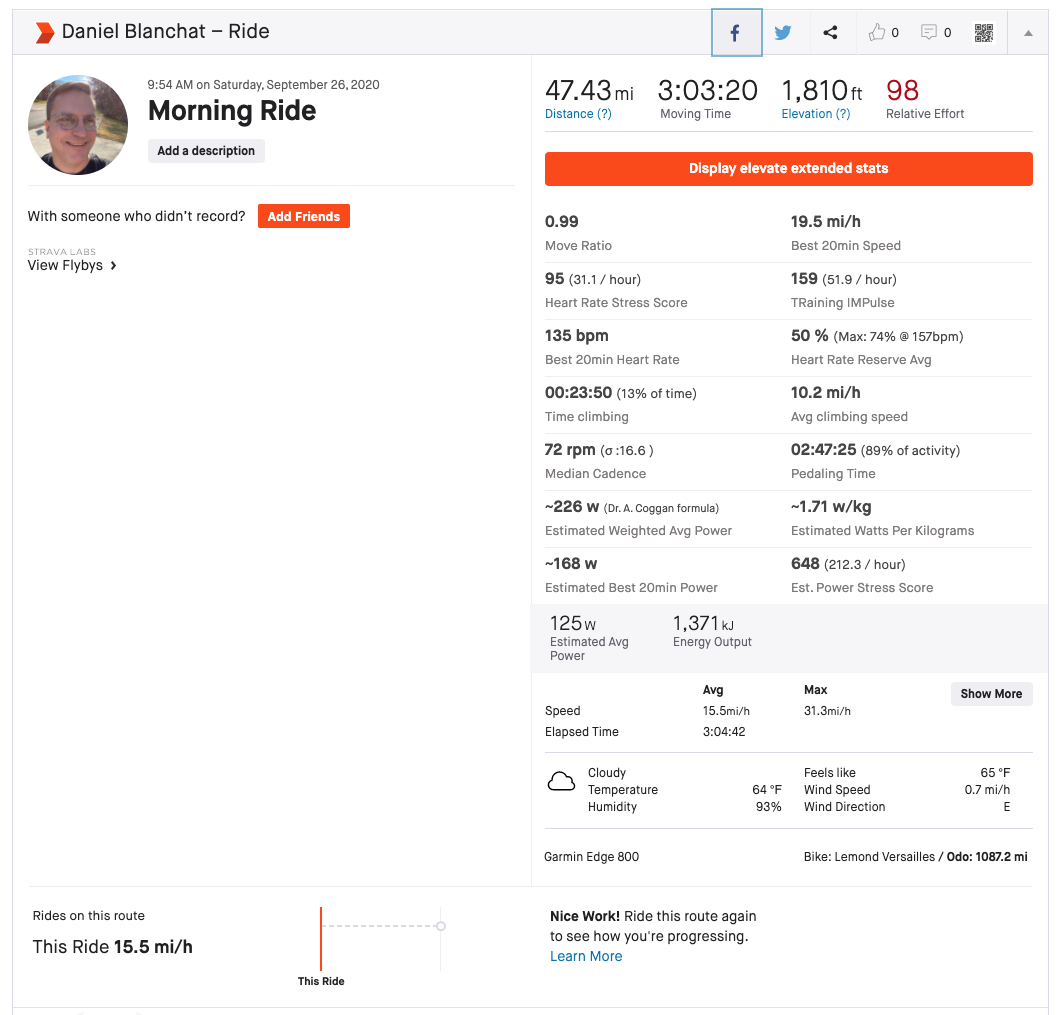Click the Strava chevron logo in header
Screen dimensions: 1061x1015
click(45, 32)
